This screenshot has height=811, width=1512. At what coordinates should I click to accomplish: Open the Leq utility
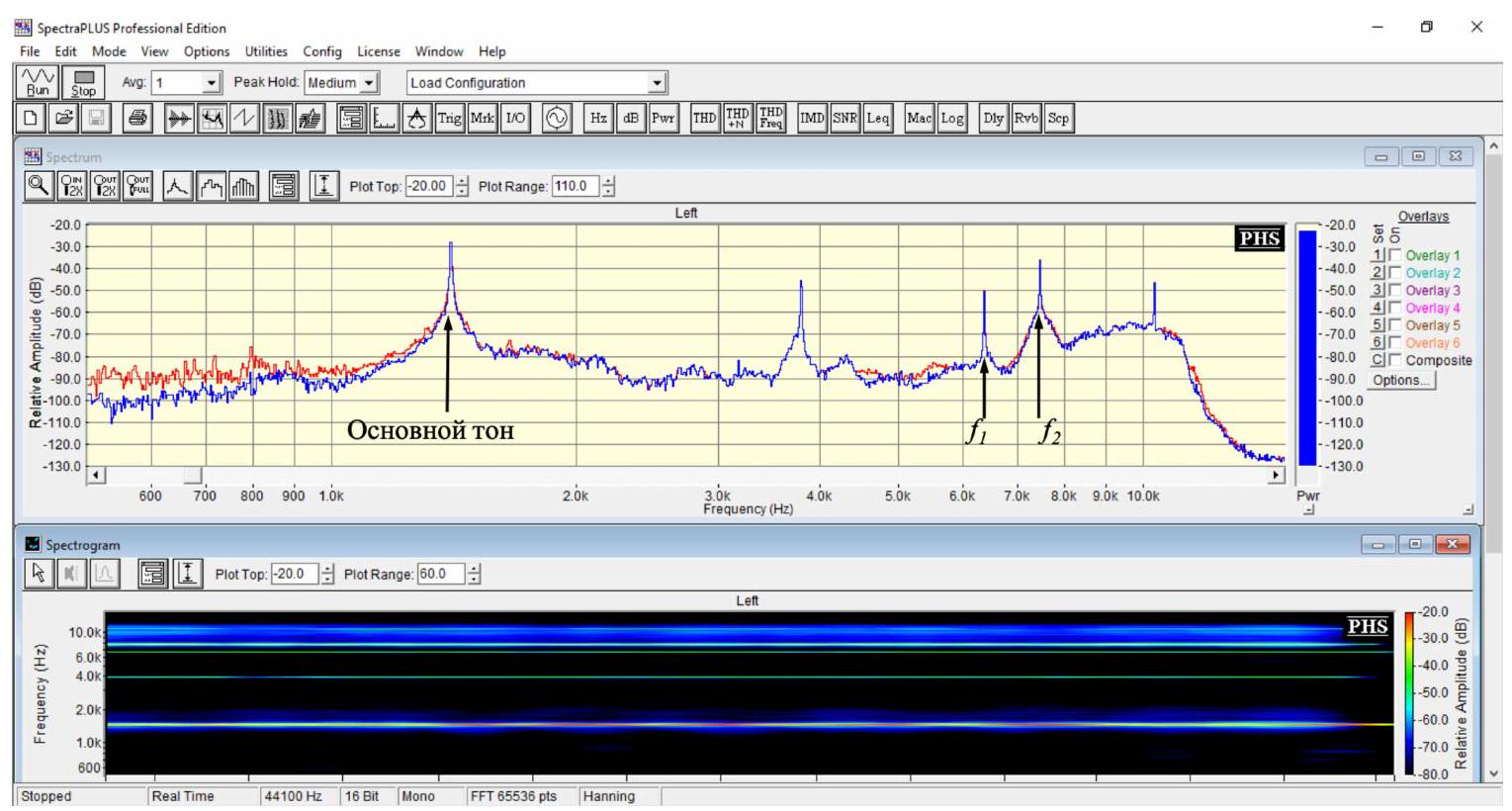click(878, 119)
